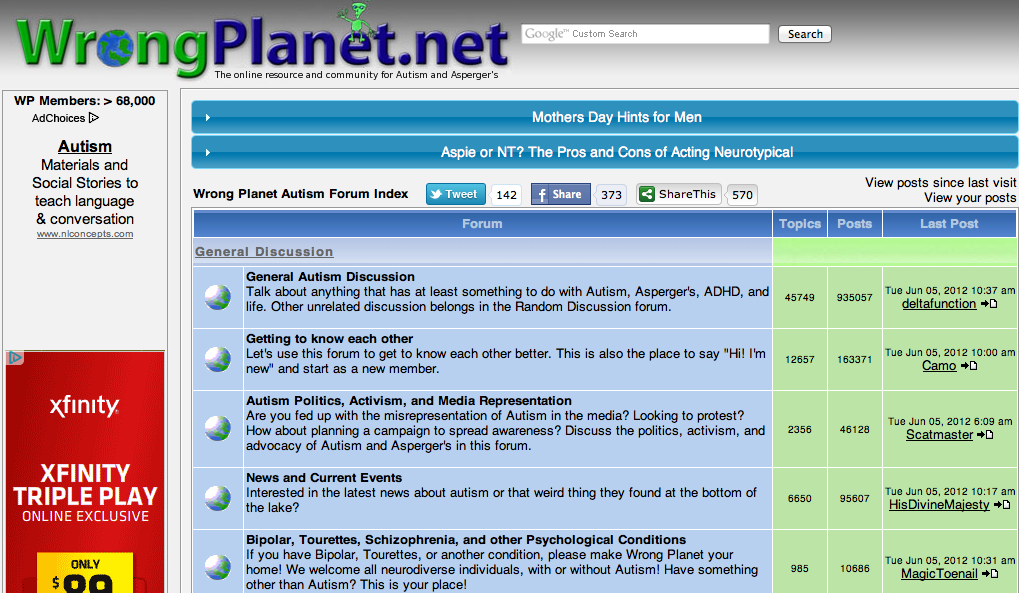The width and height of the screenshot is (1019, 593).
Task: Click the globe icon beside Getting to know each other
Action: (217, 359)
